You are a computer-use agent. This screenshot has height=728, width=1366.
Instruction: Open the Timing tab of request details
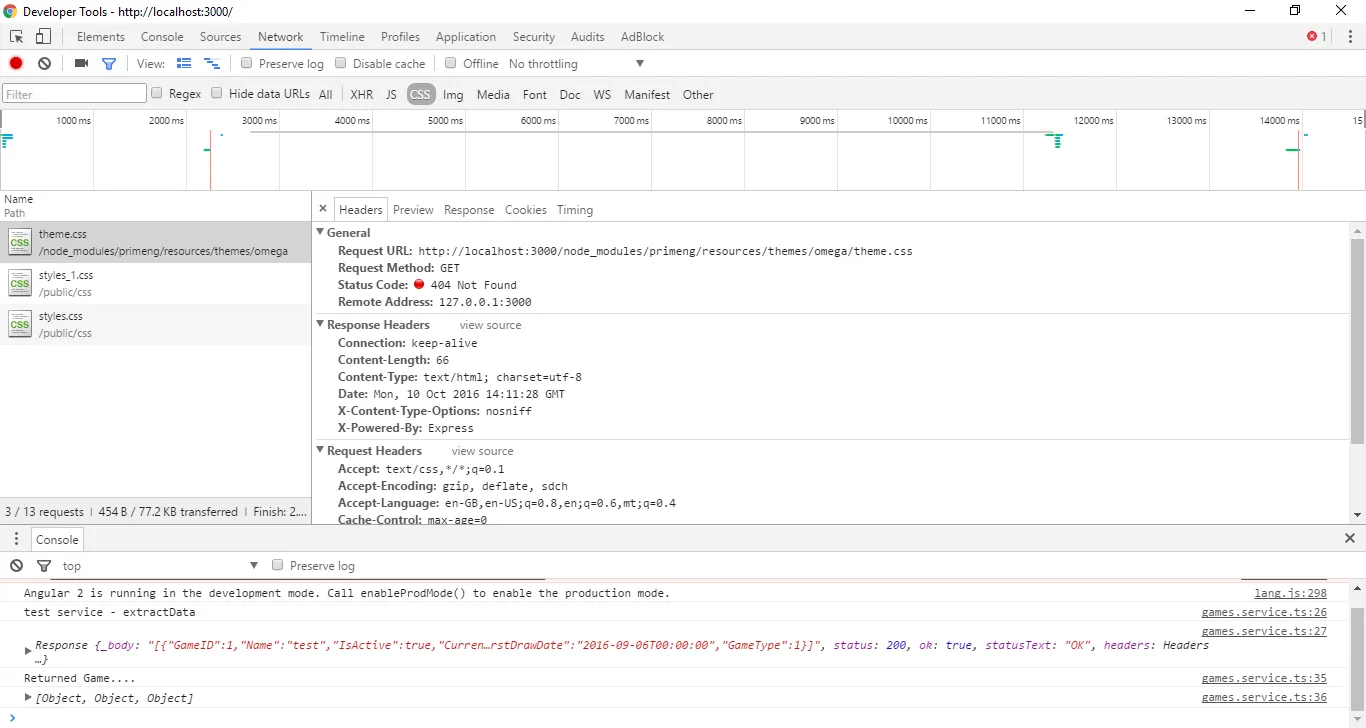coord(575,210)
